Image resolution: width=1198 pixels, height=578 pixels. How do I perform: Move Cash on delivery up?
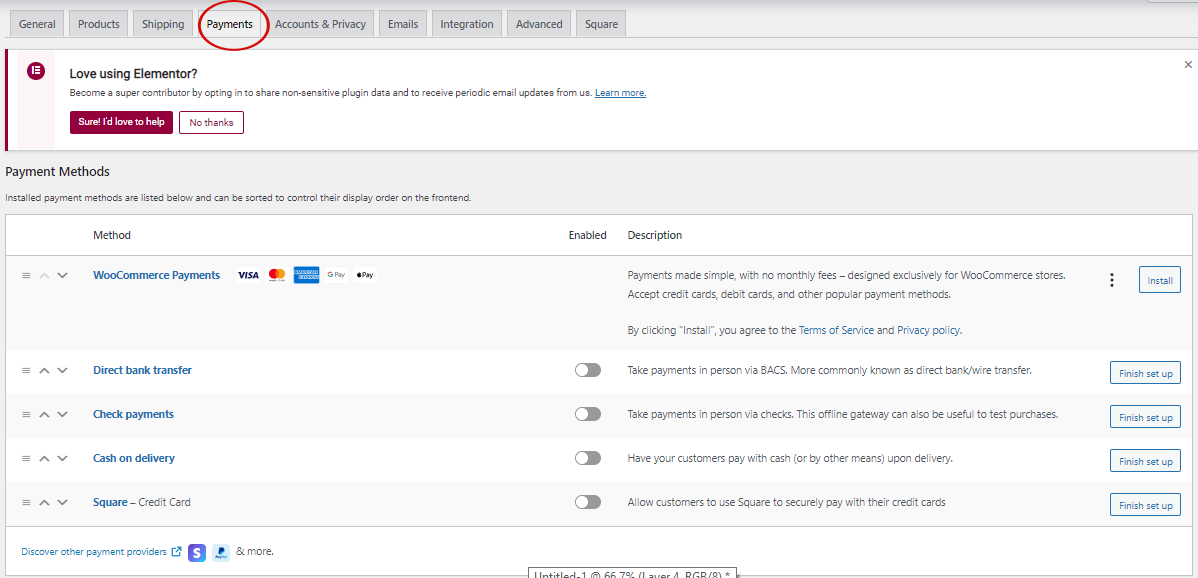[44, 459]
